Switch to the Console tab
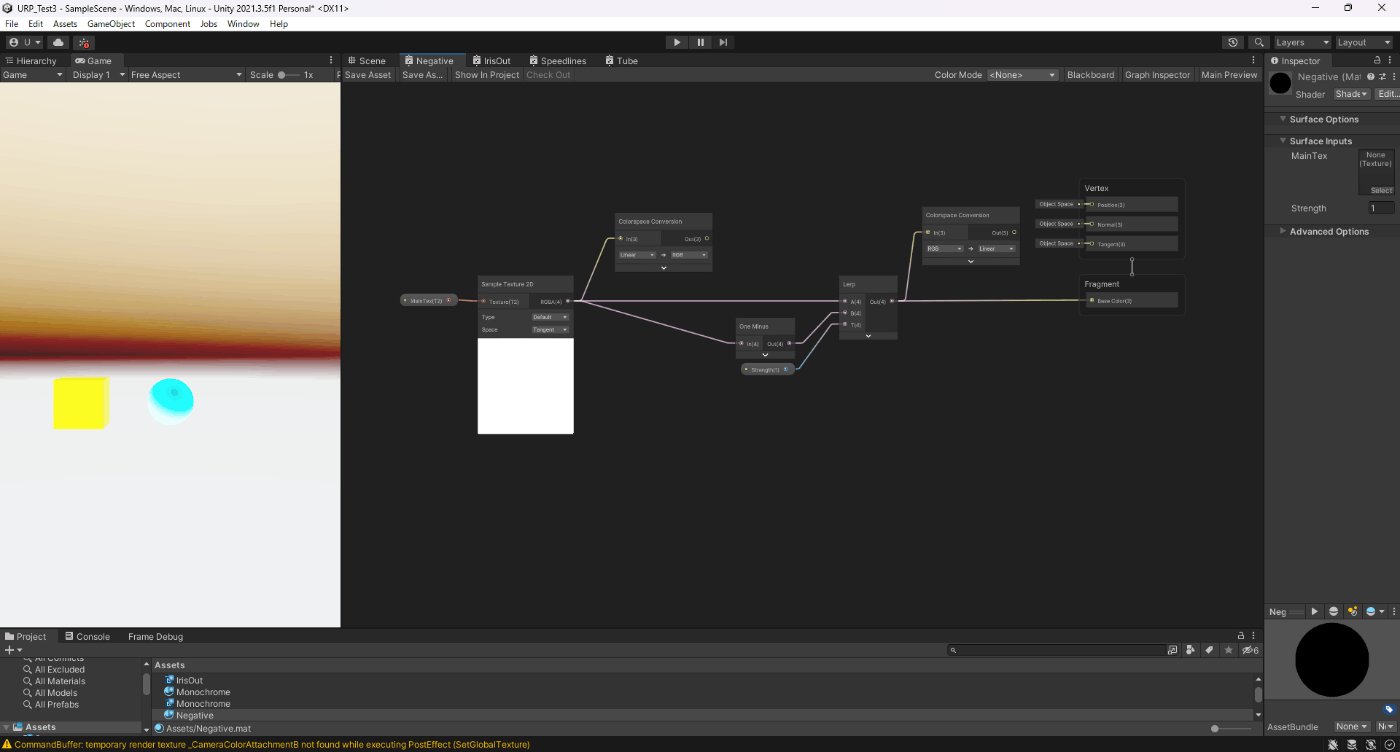 click(87, 636)
